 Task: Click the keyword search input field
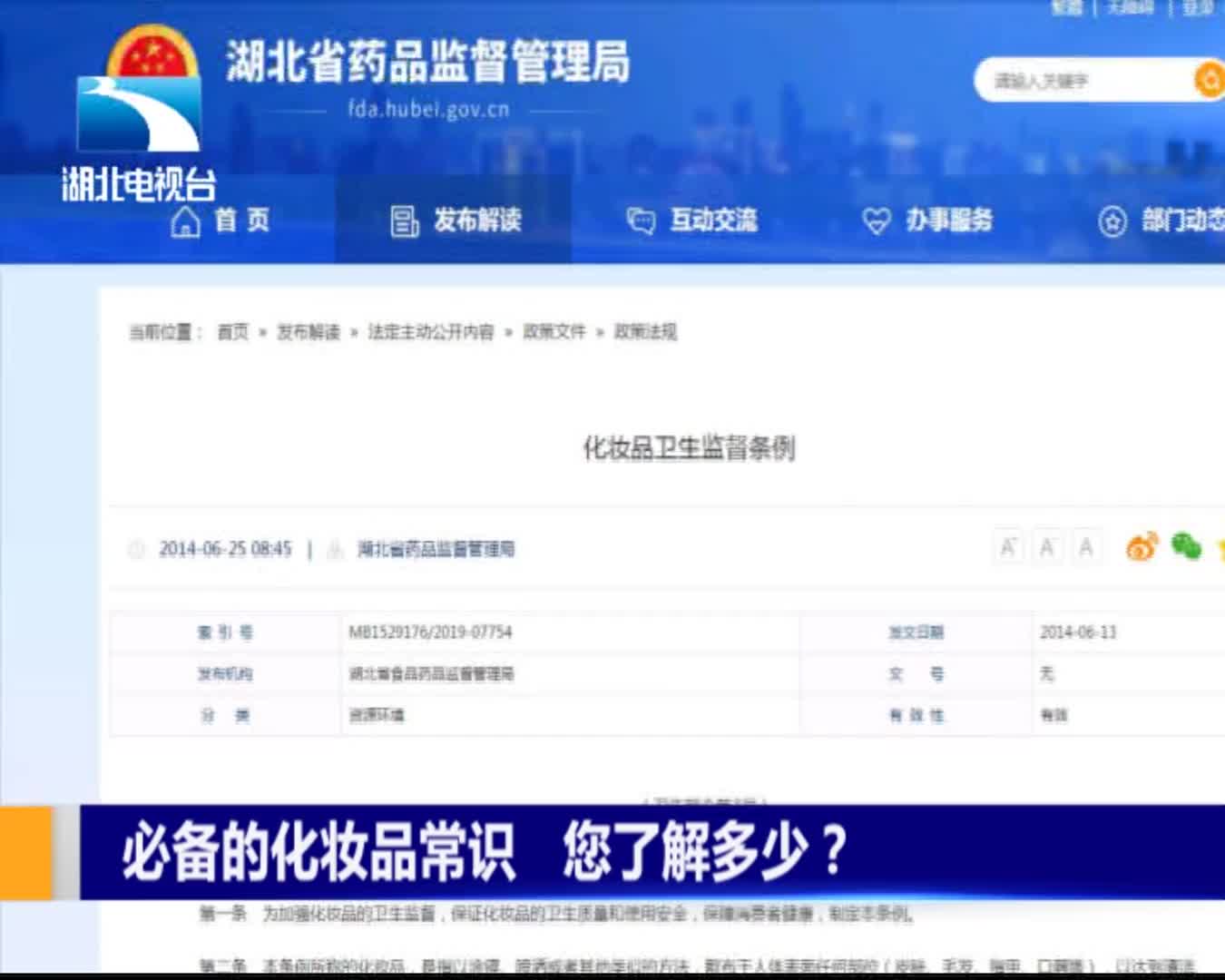click(1080, 81)
